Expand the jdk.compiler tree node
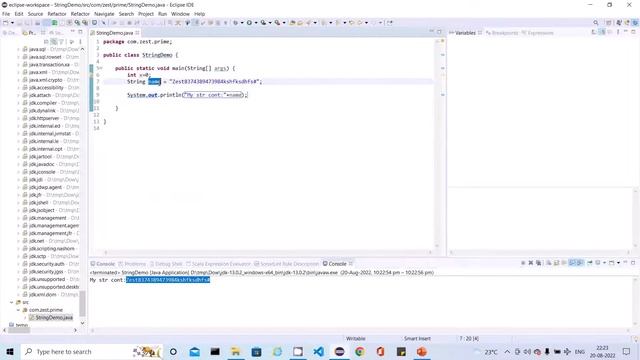The width and height of the screenshot is (640, 360). [18, 103]
